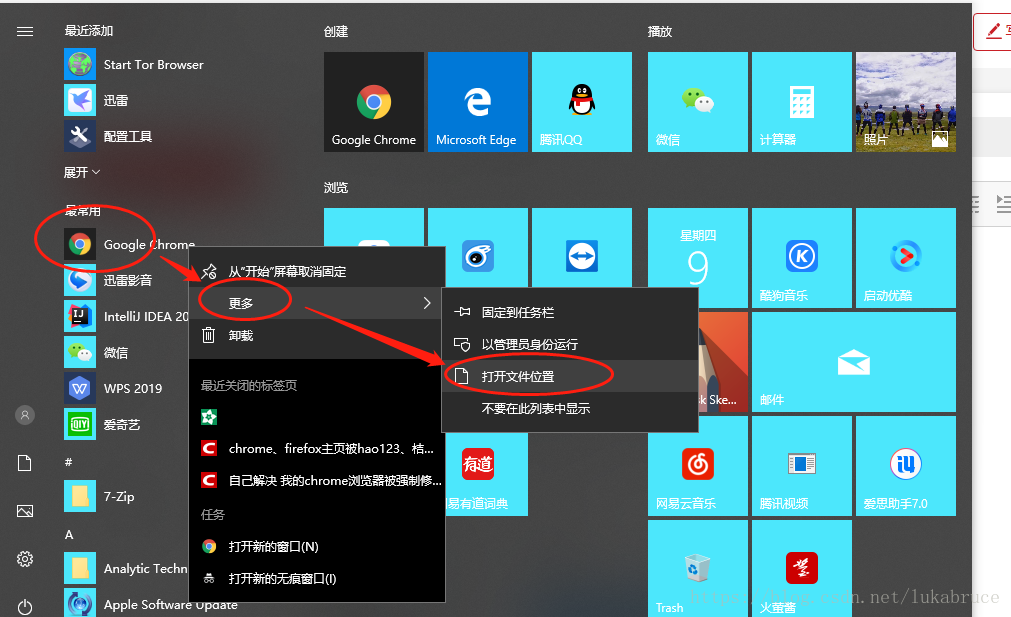This screenshot has width=1011, height=617.
Task: Open the 腾讯QQ tile
Action: [x=582, y=102]
